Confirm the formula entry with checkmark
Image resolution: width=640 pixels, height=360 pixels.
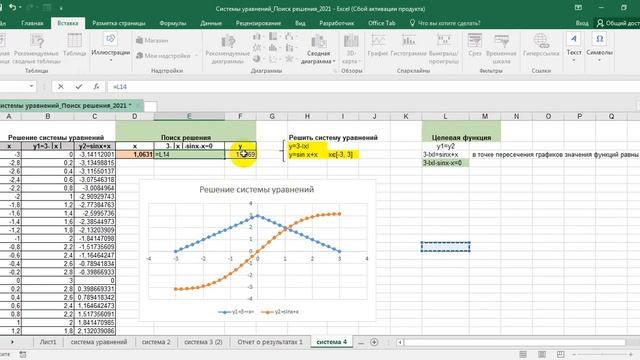[79, 87]
